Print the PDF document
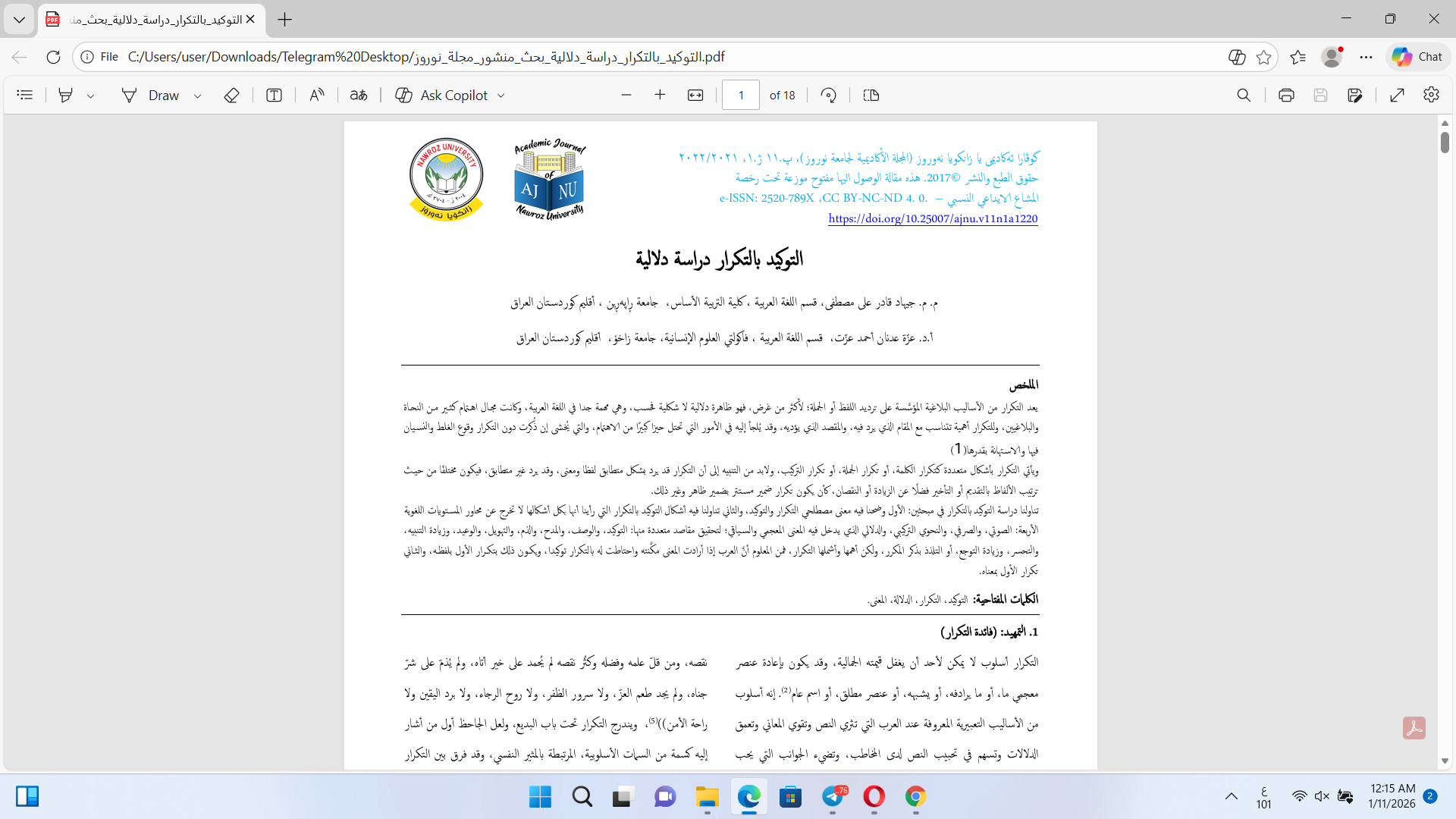1456x819 pixels. 1286,95
